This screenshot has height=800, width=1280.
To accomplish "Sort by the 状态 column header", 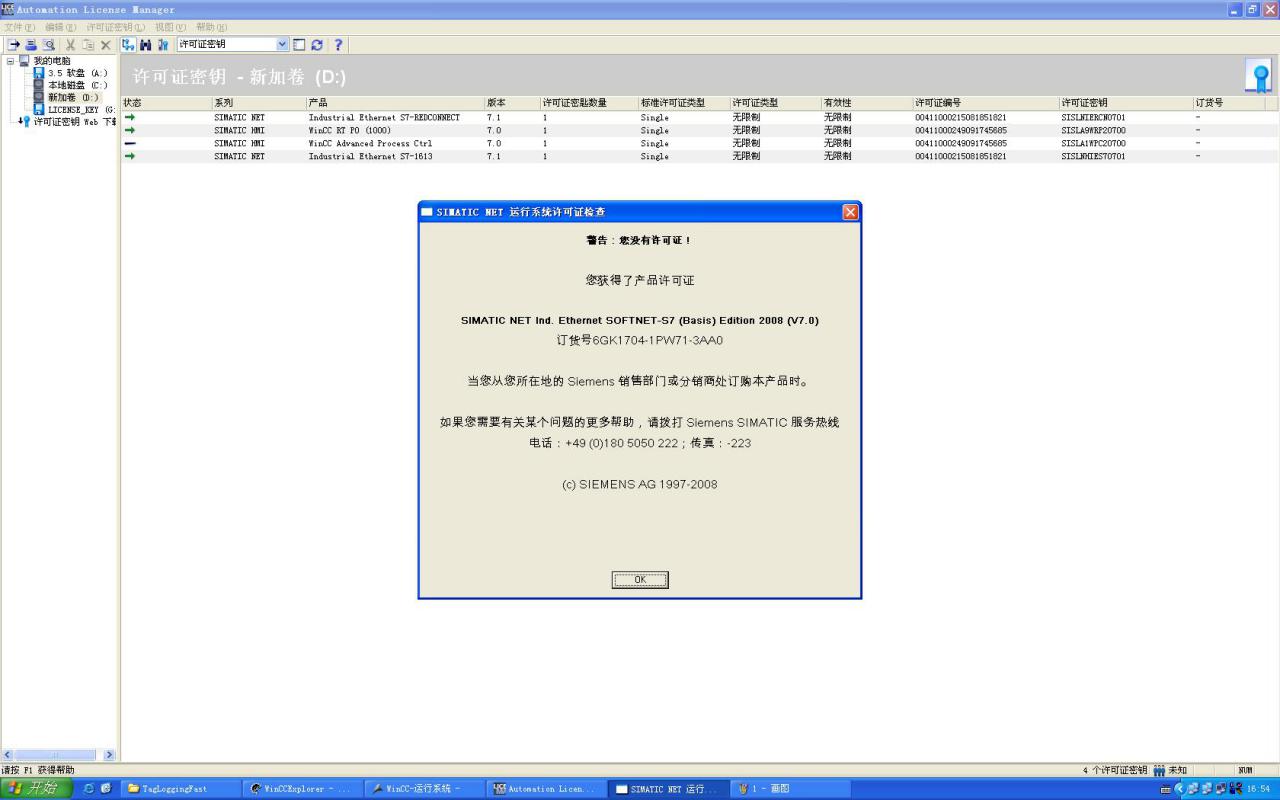I will click(x=166, y=103).
